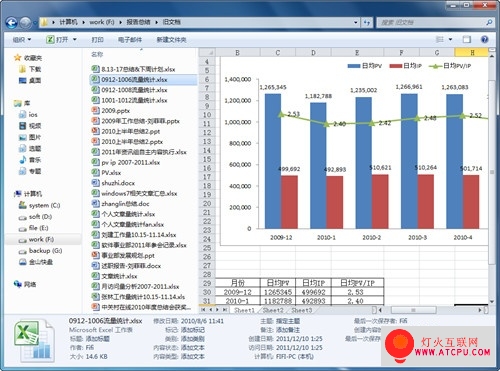Click the Help question mark icon
The height and width of the screenshot is (371, 500).
[x=485, y=39]
